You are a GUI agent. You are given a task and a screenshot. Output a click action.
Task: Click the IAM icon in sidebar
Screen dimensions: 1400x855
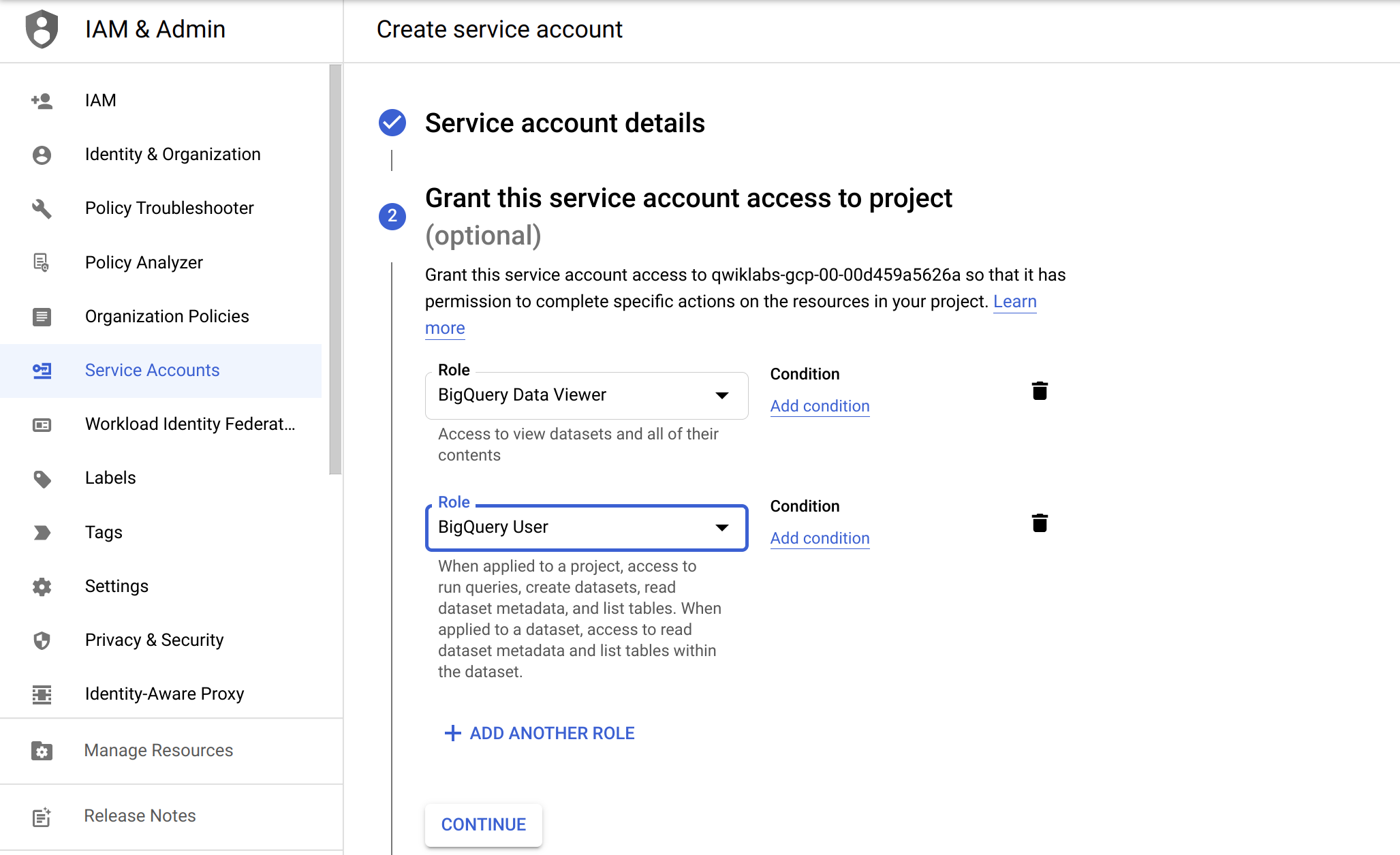42,99
